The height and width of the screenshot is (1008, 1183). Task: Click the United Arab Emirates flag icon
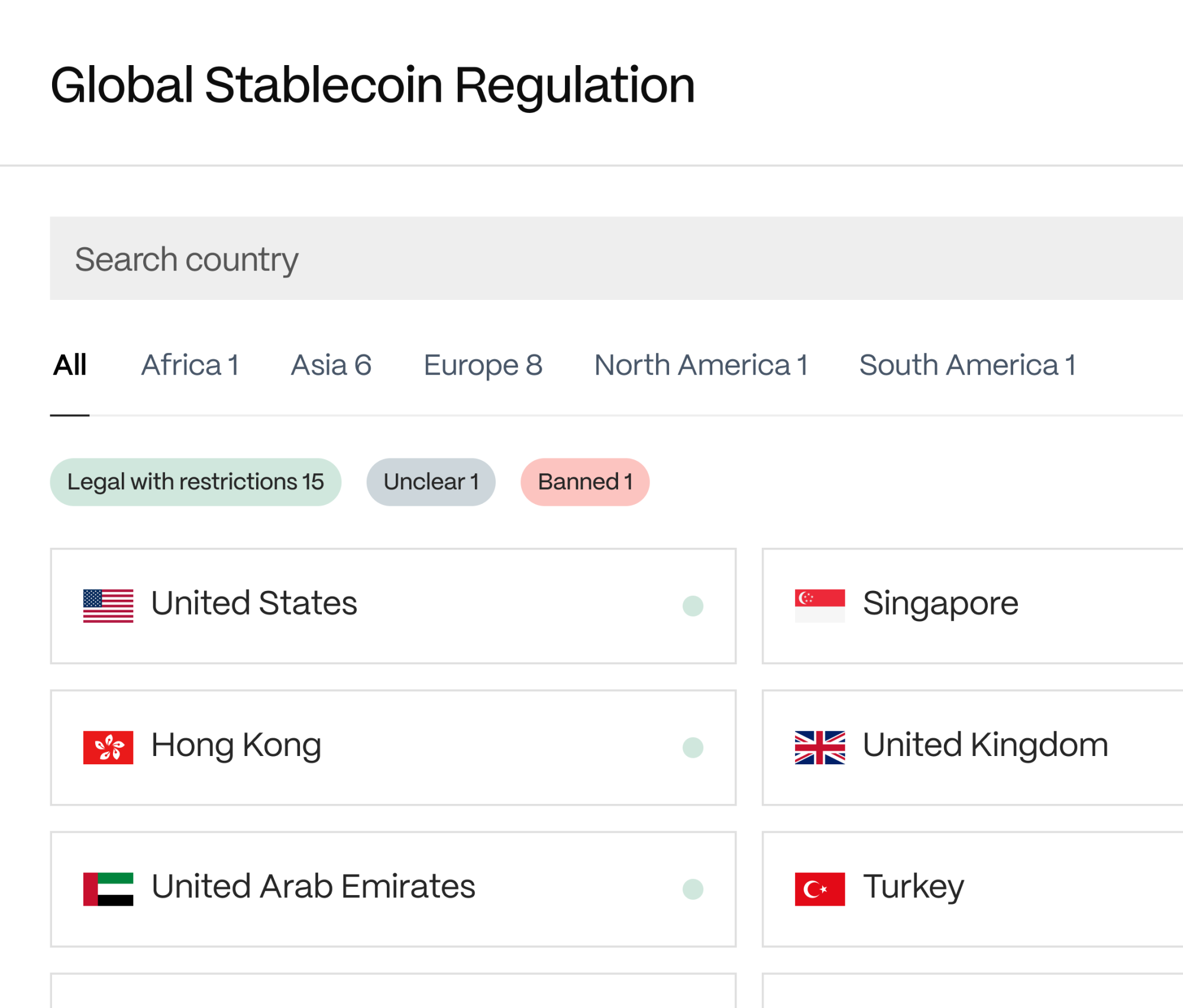tap(108, 889)
